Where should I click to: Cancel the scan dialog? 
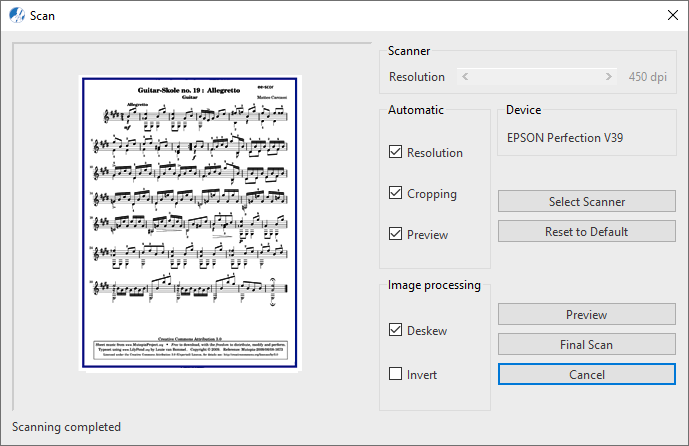tap(587, 374)
